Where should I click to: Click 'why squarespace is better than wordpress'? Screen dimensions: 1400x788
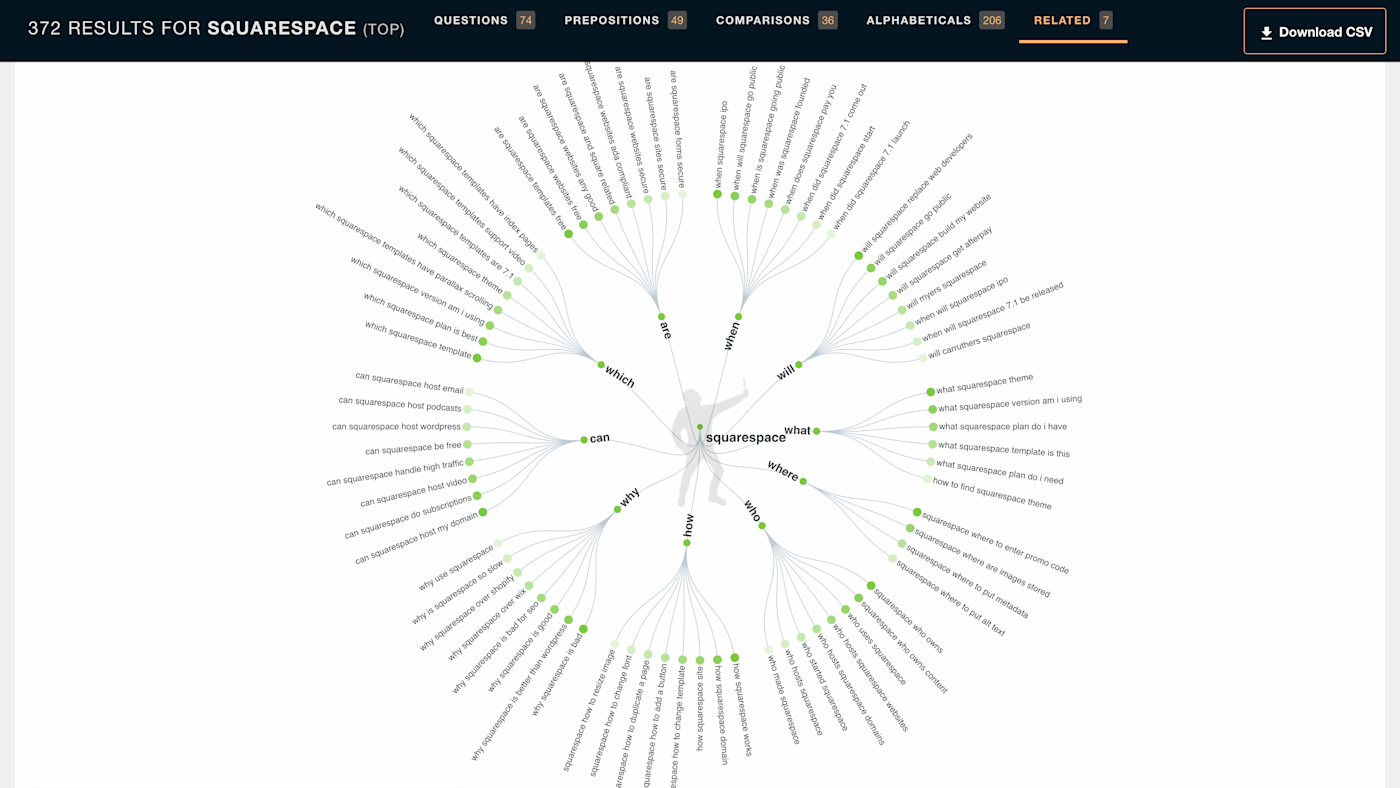tap(519, 692)
